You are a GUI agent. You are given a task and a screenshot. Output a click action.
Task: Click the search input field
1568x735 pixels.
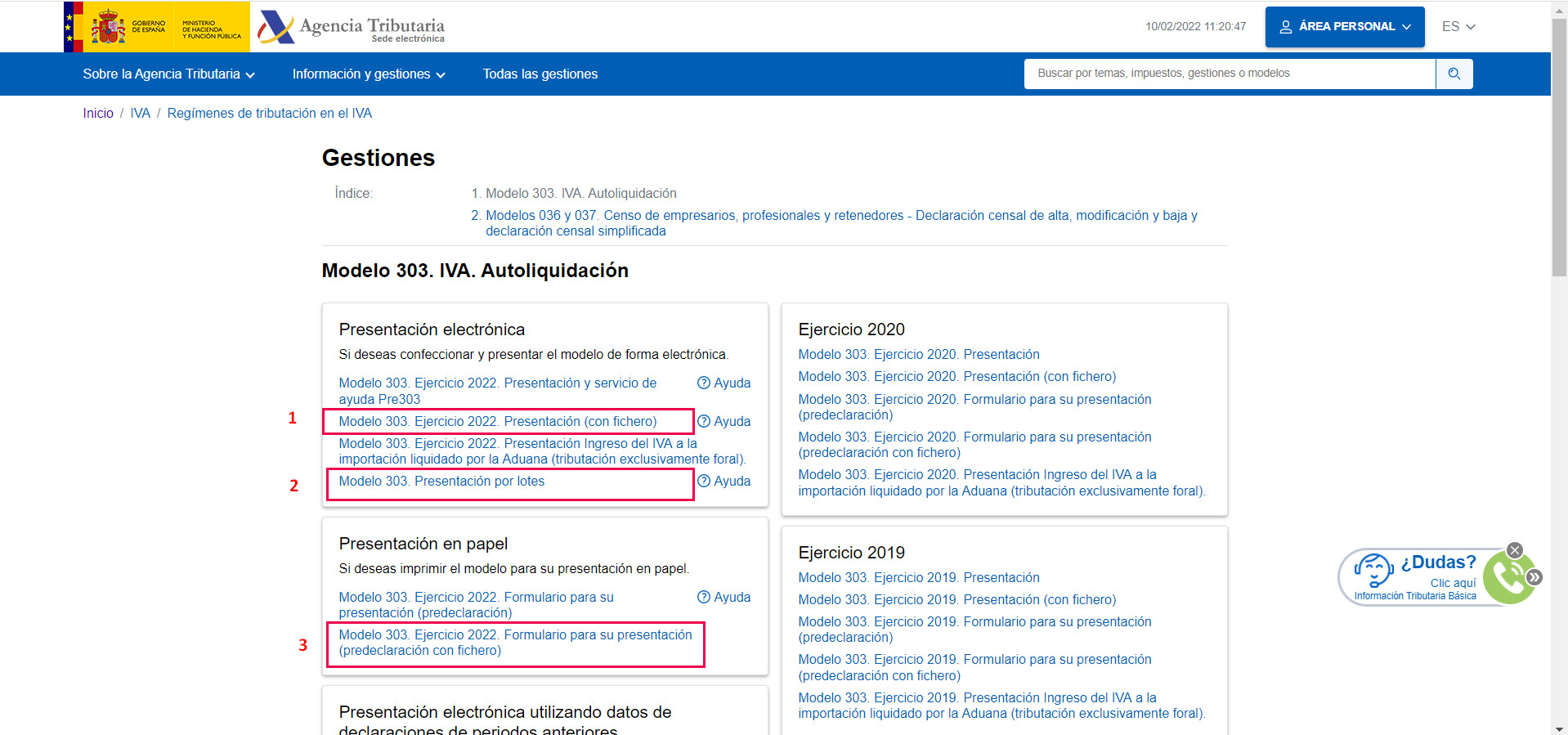click(x=1230, y=74)
